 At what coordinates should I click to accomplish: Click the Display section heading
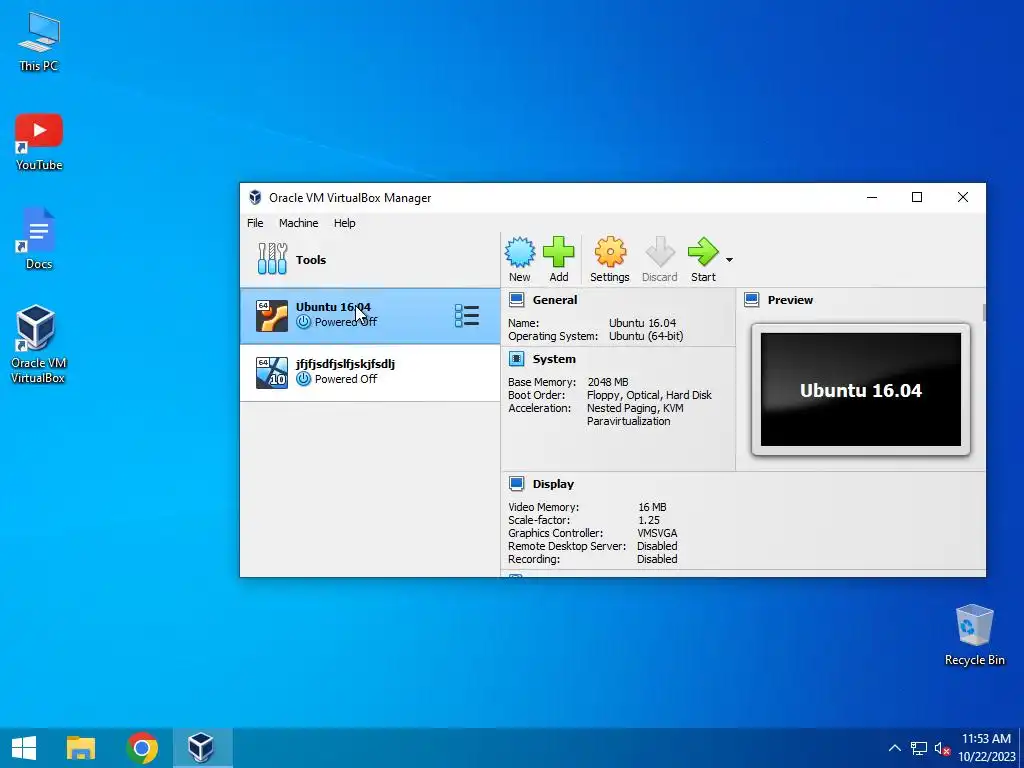(x=553, y=484)
